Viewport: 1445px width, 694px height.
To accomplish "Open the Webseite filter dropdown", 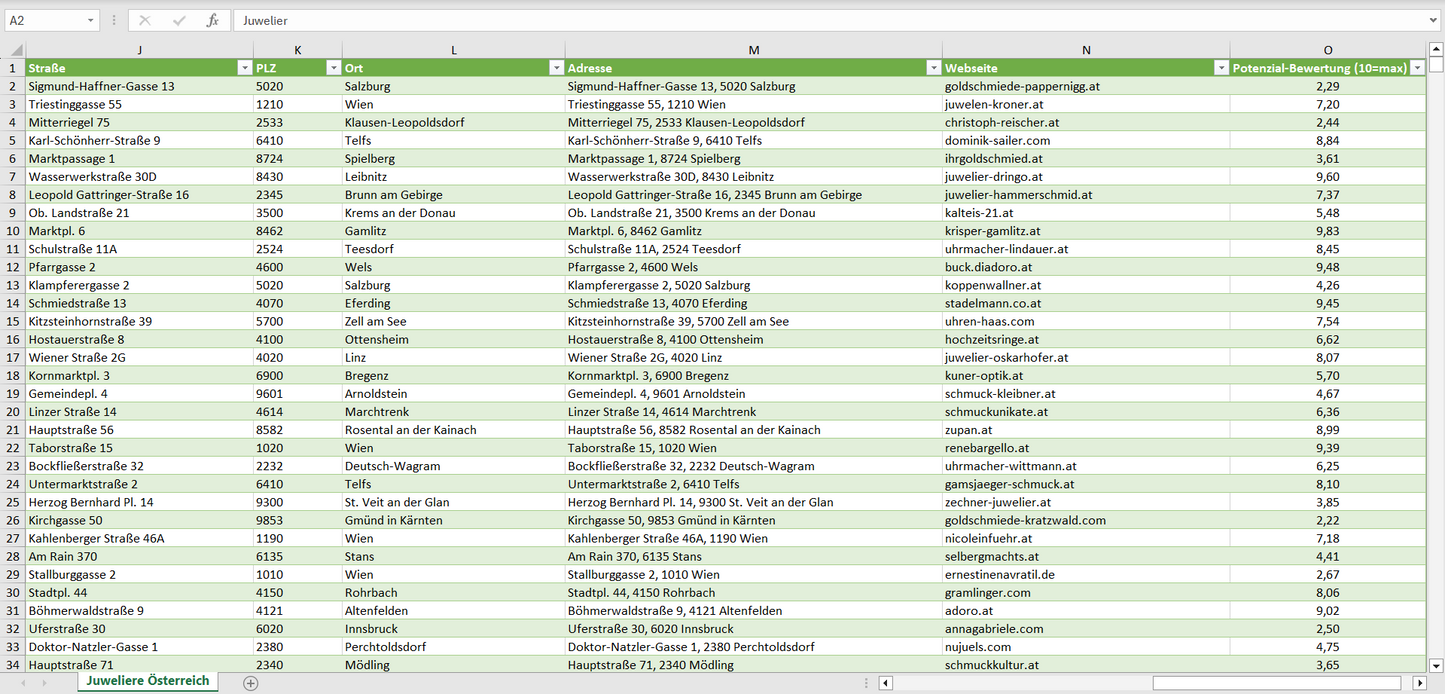I will [x=1221, y=68].
